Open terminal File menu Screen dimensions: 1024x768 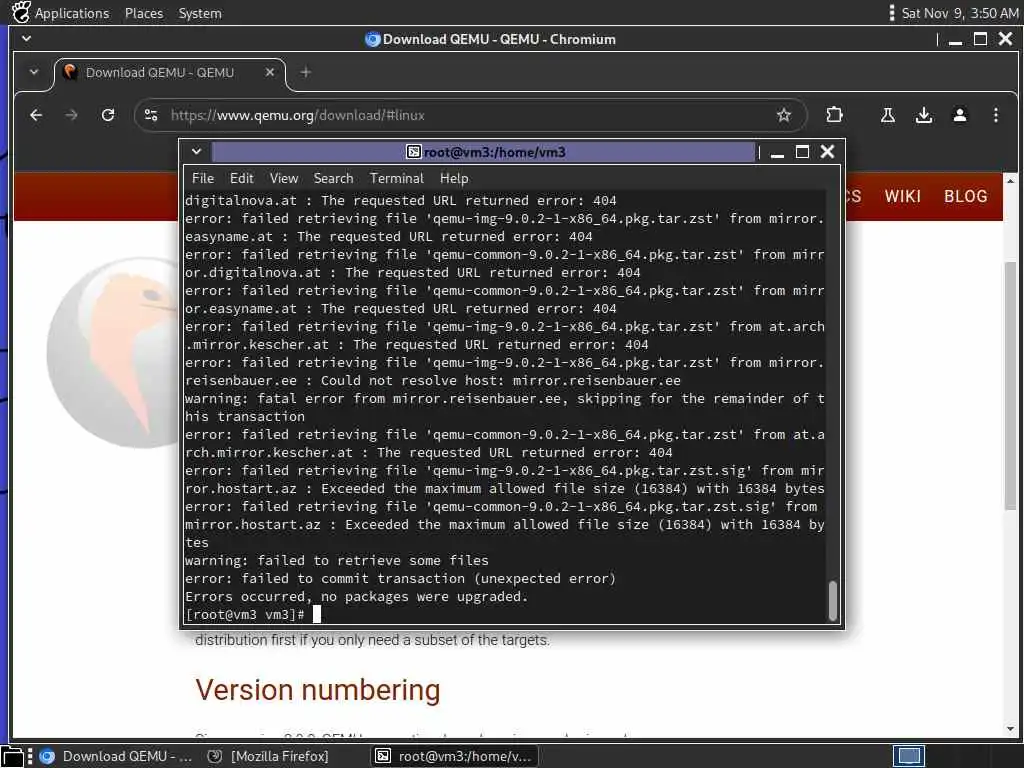pos(202,178)
